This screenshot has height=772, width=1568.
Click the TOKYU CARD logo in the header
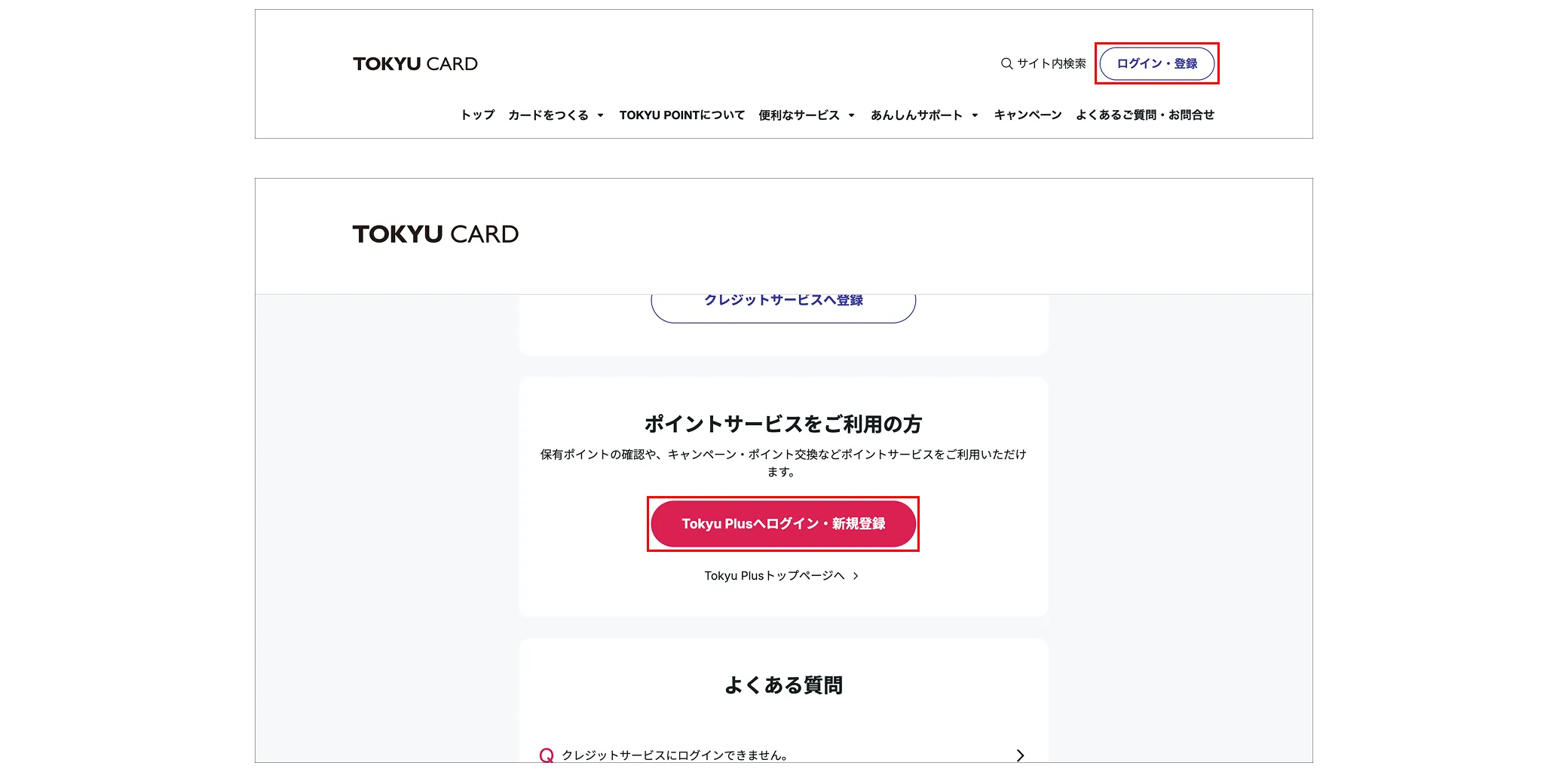(x=416, y=63)
